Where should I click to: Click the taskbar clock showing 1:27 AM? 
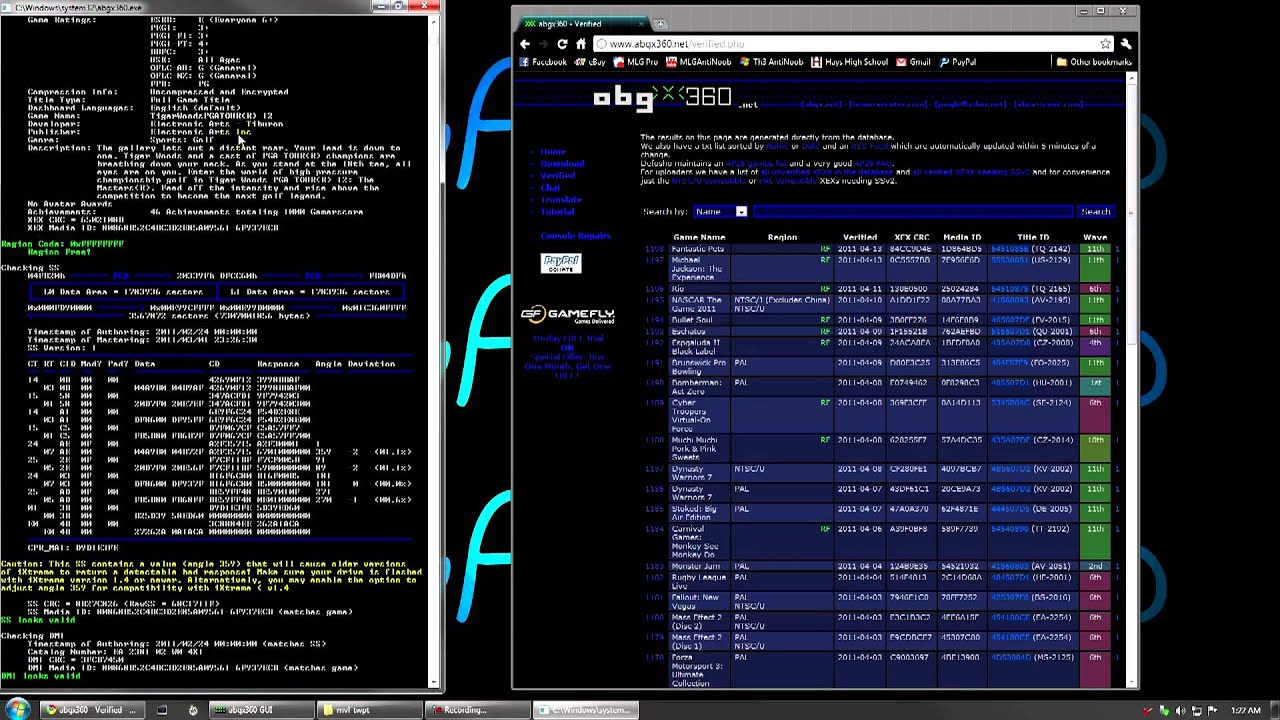click(x=1245, y=711)
